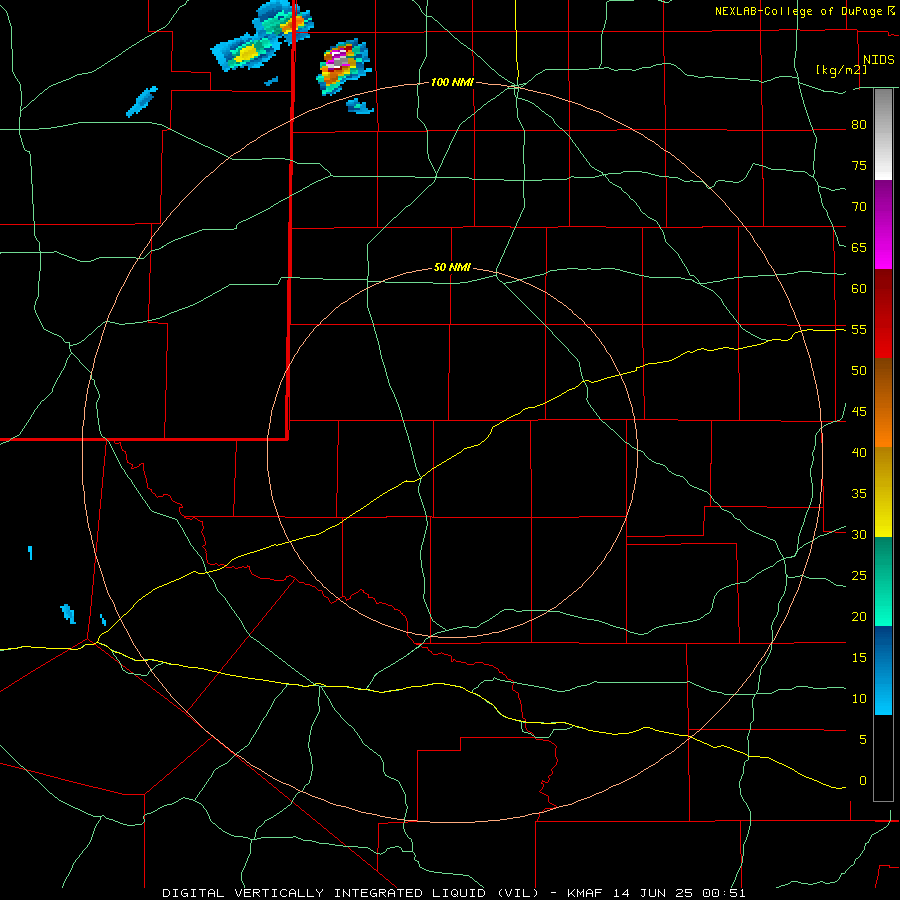900x900 pixels.
Task: Click the 0 value on the legend
Action: pos(863,781)
